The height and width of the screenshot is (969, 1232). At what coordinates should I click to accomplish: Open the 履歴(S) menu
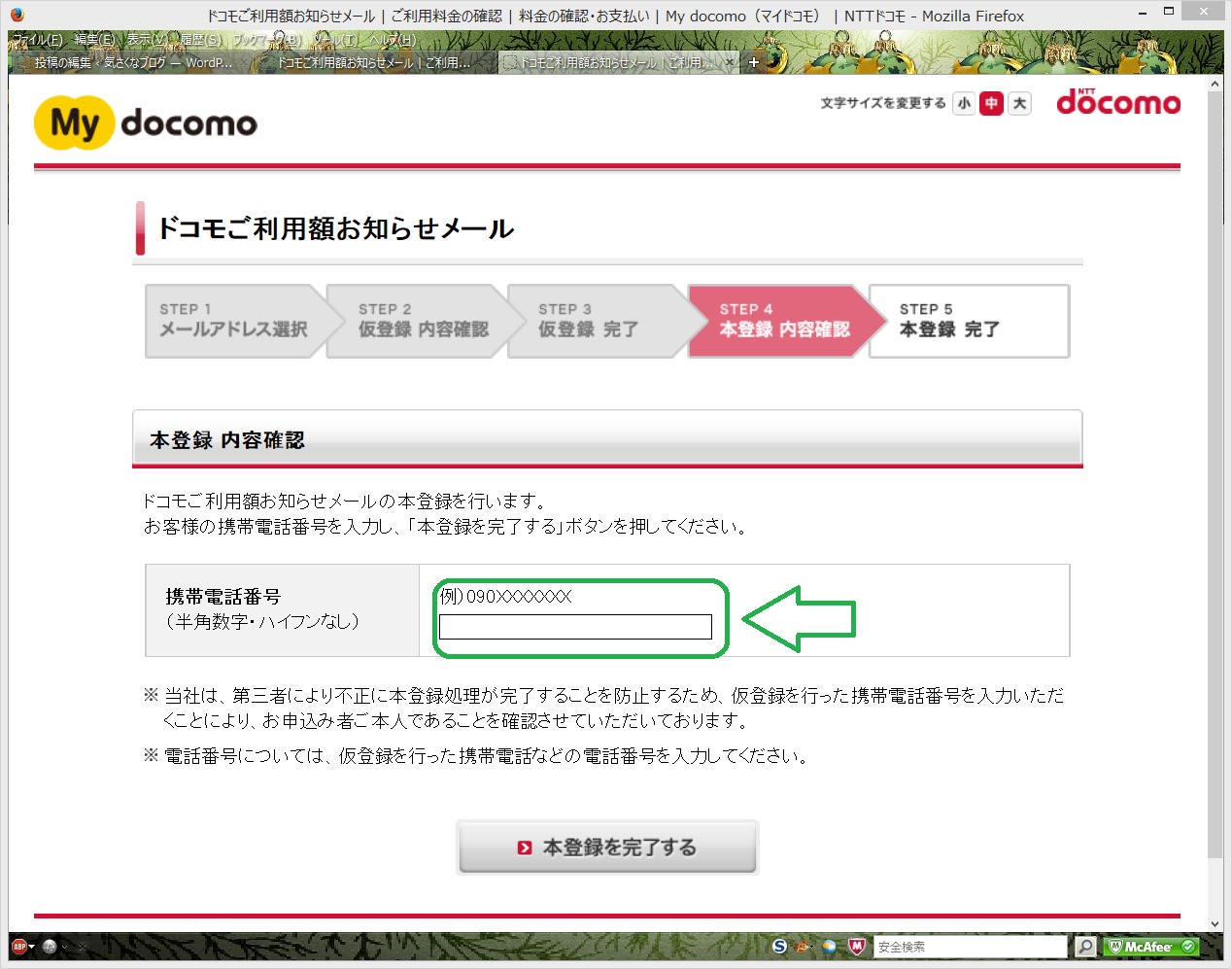pos(200,40)
